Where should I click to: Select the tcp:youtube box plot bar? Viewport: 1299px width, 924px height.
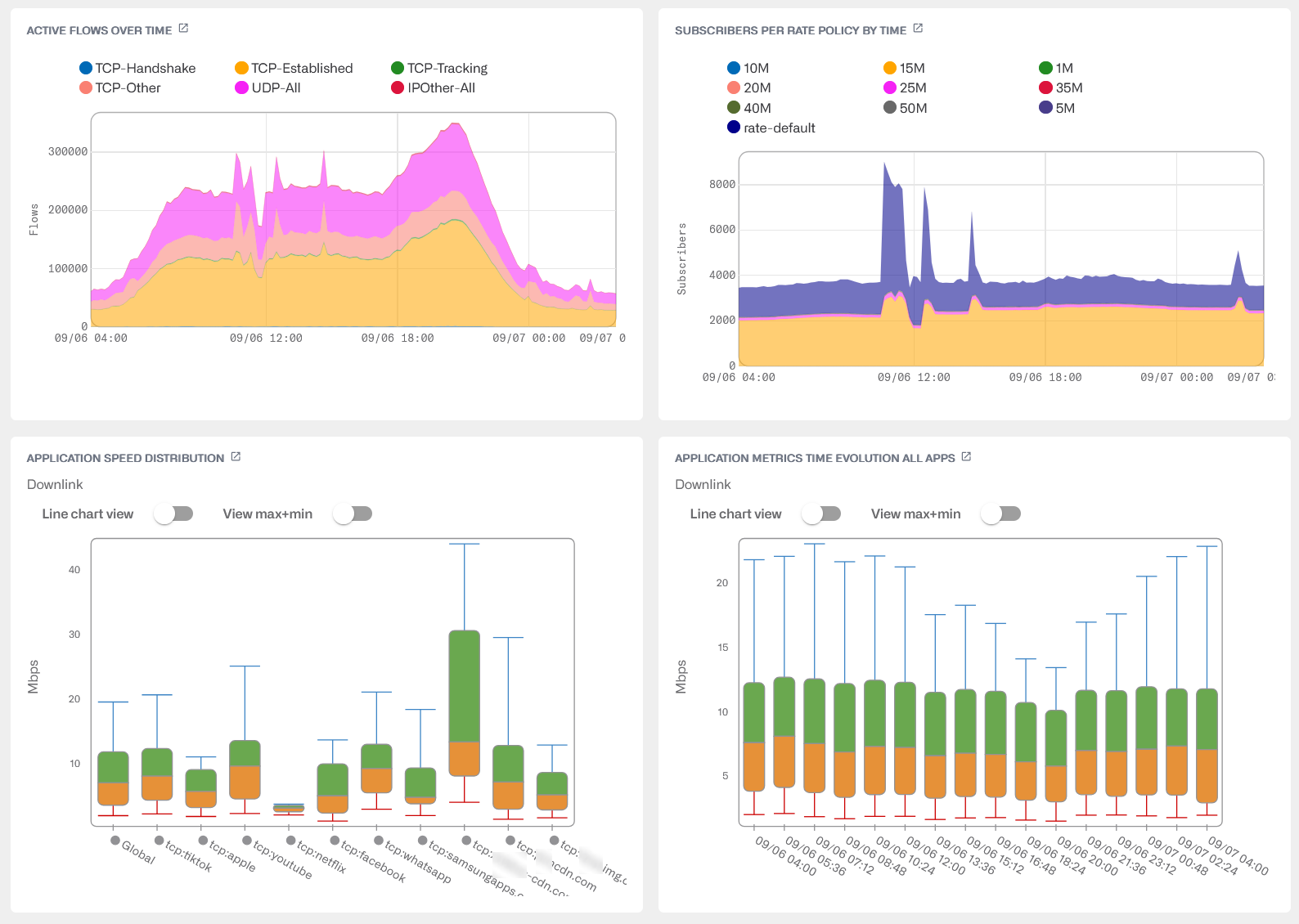245,769
